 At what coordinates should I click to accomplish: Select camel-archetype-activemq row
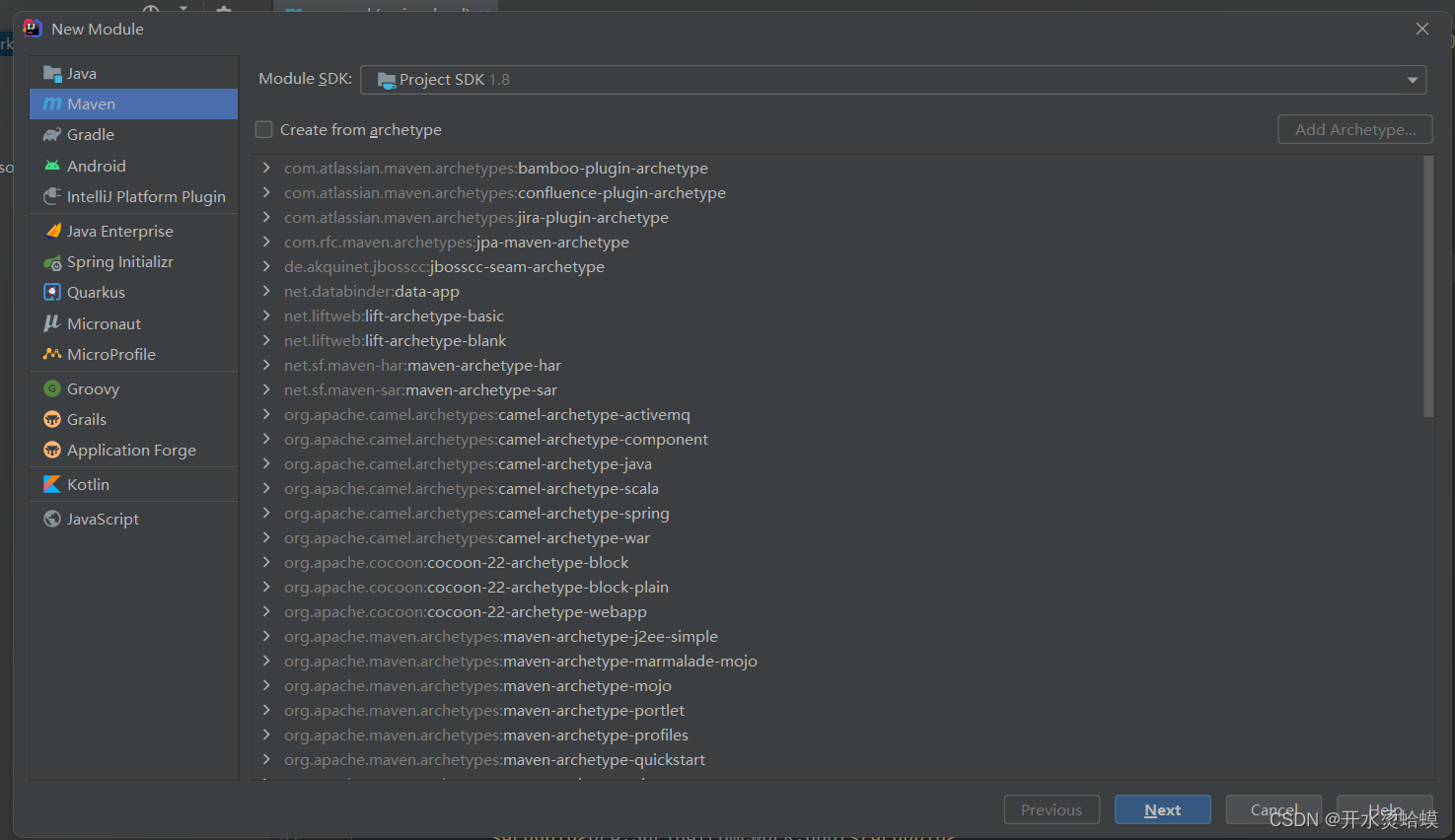click(837, 414)
